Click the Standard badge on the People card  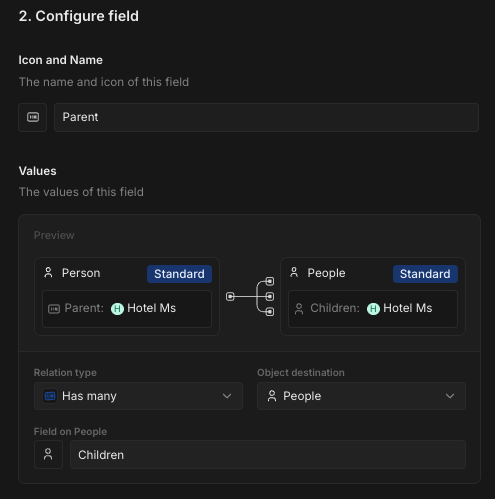425,274
